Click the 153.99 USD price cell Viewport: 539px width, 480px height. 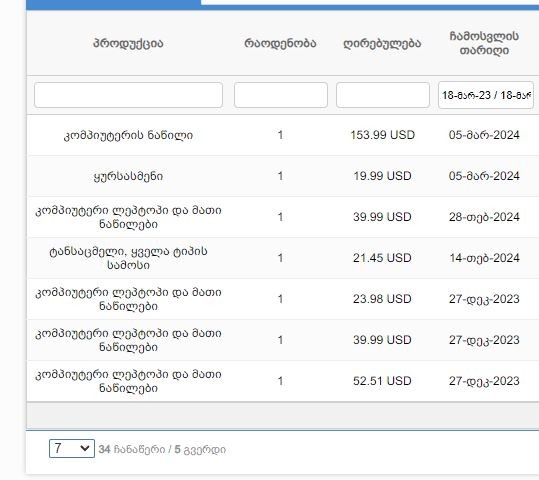click(382, 135)
